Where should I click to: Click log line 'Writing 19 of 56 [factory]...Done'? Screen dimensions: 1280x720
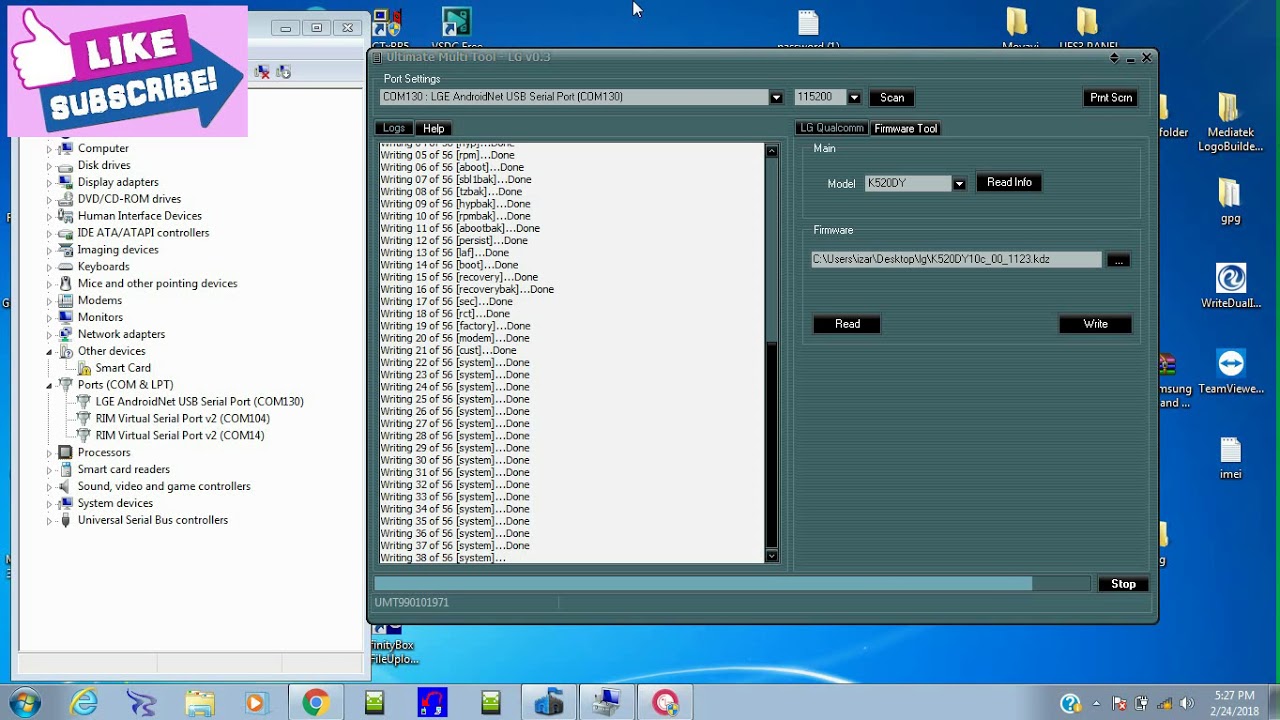pos(455,326)
